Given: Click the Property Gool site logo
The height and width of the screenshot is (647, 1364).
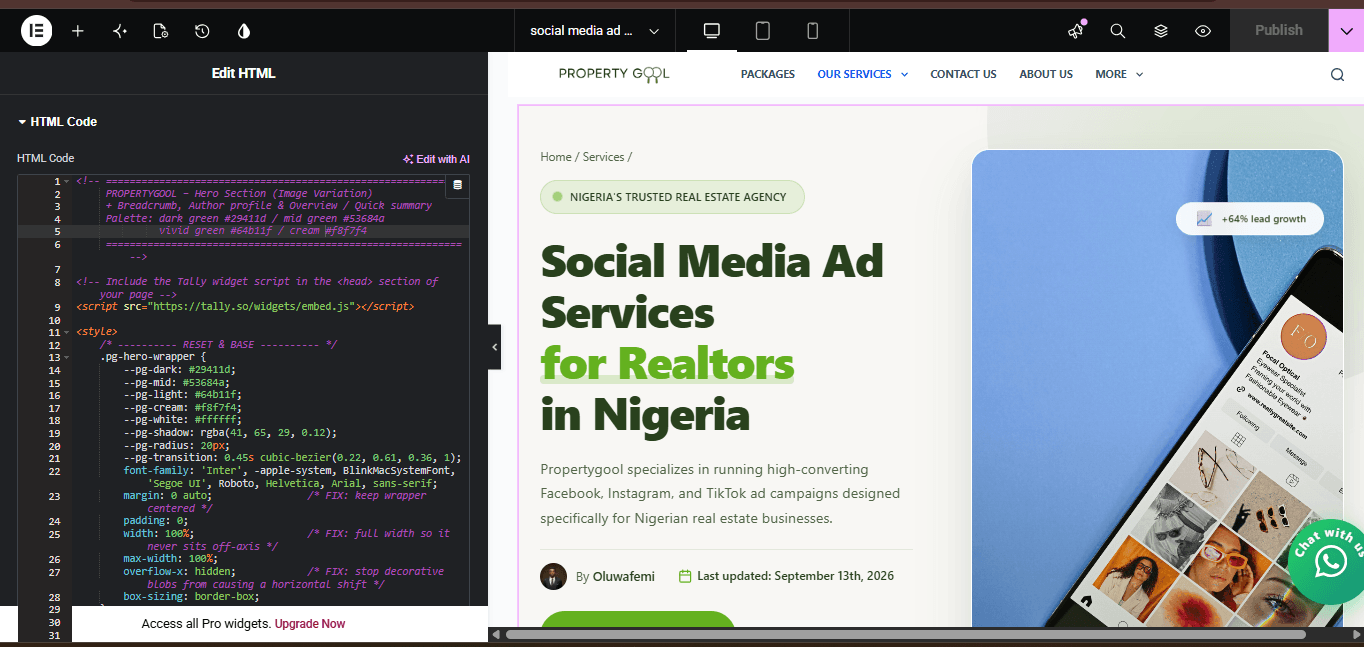Looking at the screenshot, I should 614,74.
